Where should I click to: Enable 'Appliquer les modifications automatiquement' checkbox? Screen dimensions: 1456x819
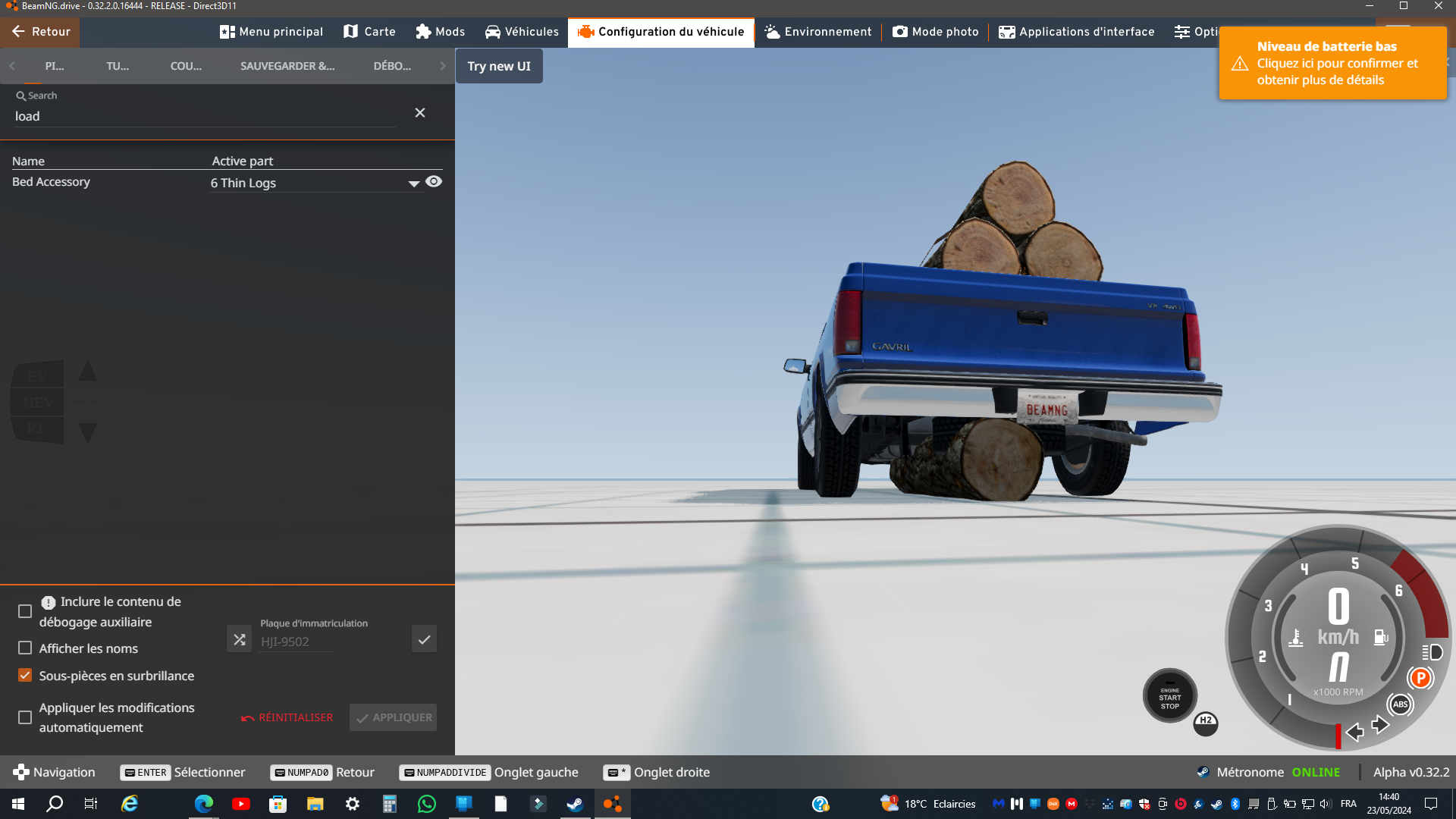coord(25,717)
